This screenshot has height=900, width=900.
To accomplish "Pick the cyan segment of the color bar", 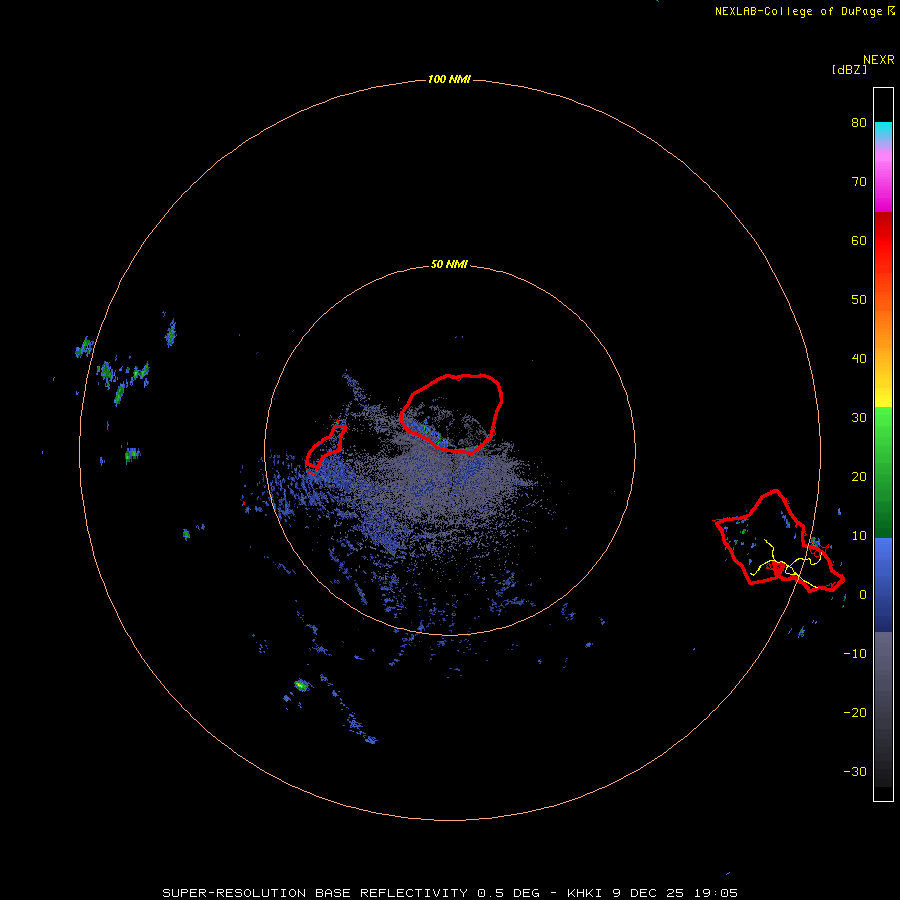I will click(883, 131).
